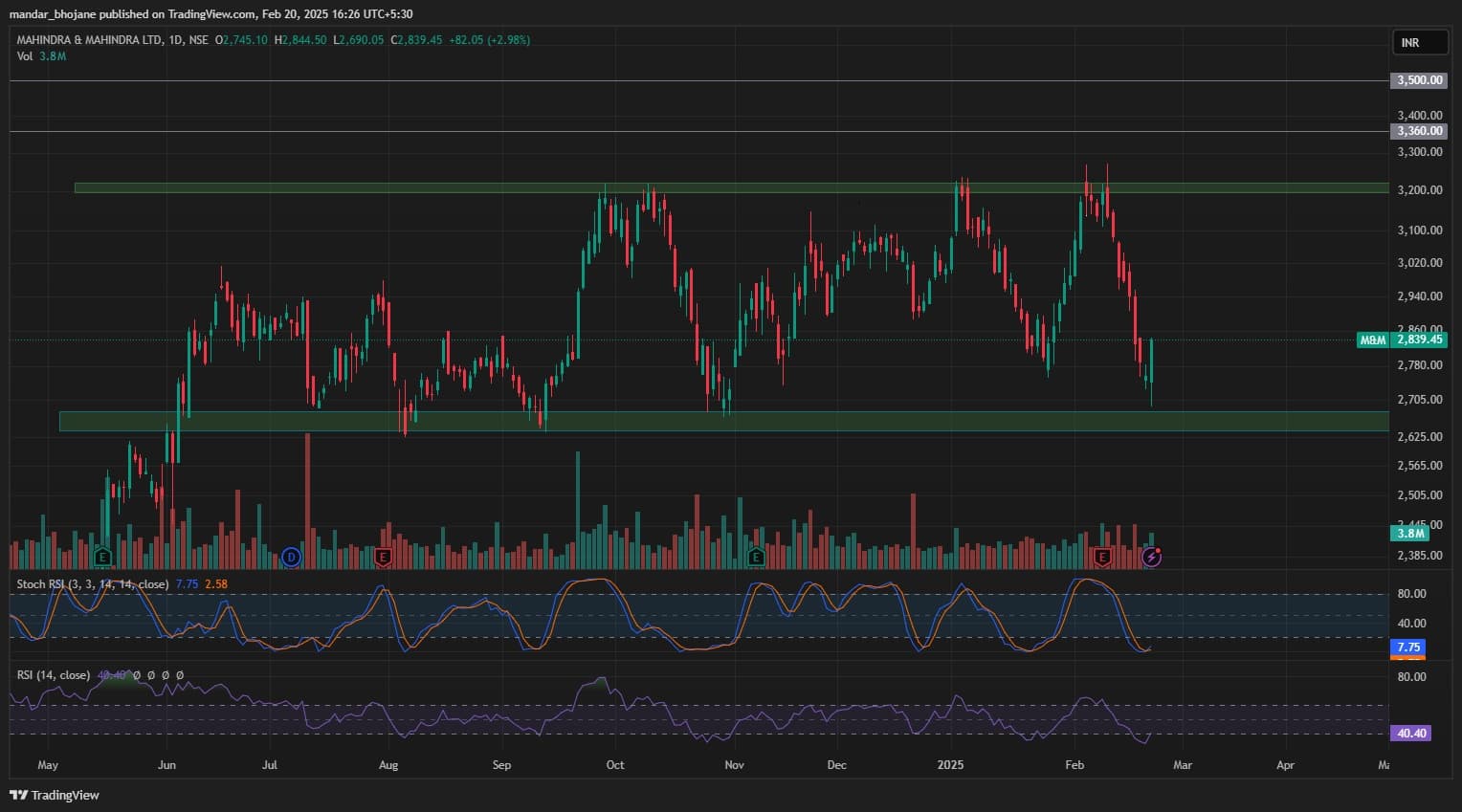The image size is (1462, 812).
Task: Click the blue 7.75 value in Stoch RSI legend
Action: pyautogui.click(x=188, y=584)
